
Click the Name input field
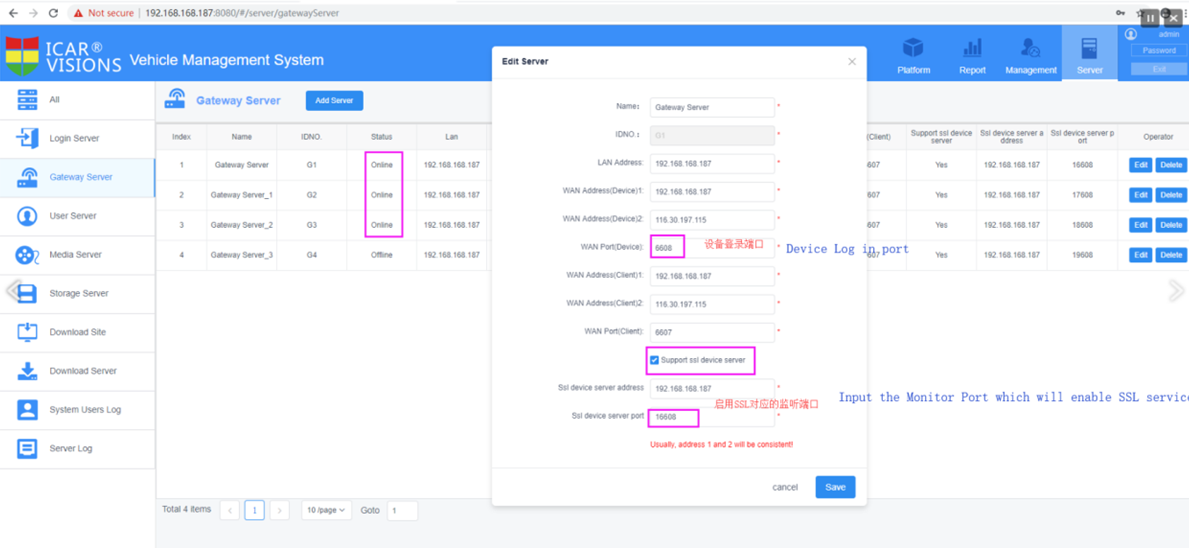(712, 108)
